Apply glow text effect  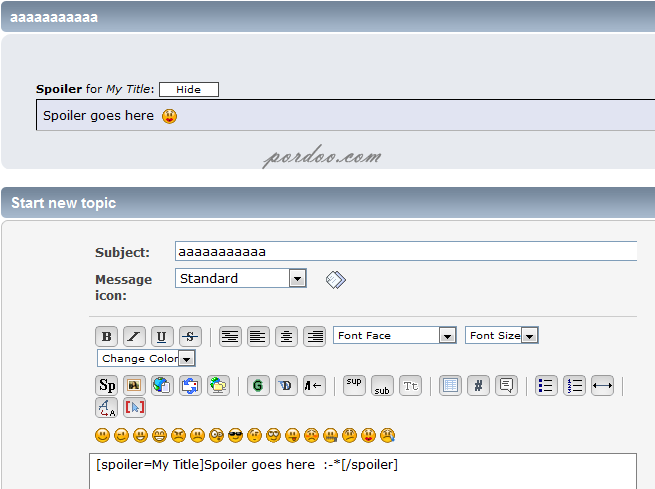coord(258,385)
